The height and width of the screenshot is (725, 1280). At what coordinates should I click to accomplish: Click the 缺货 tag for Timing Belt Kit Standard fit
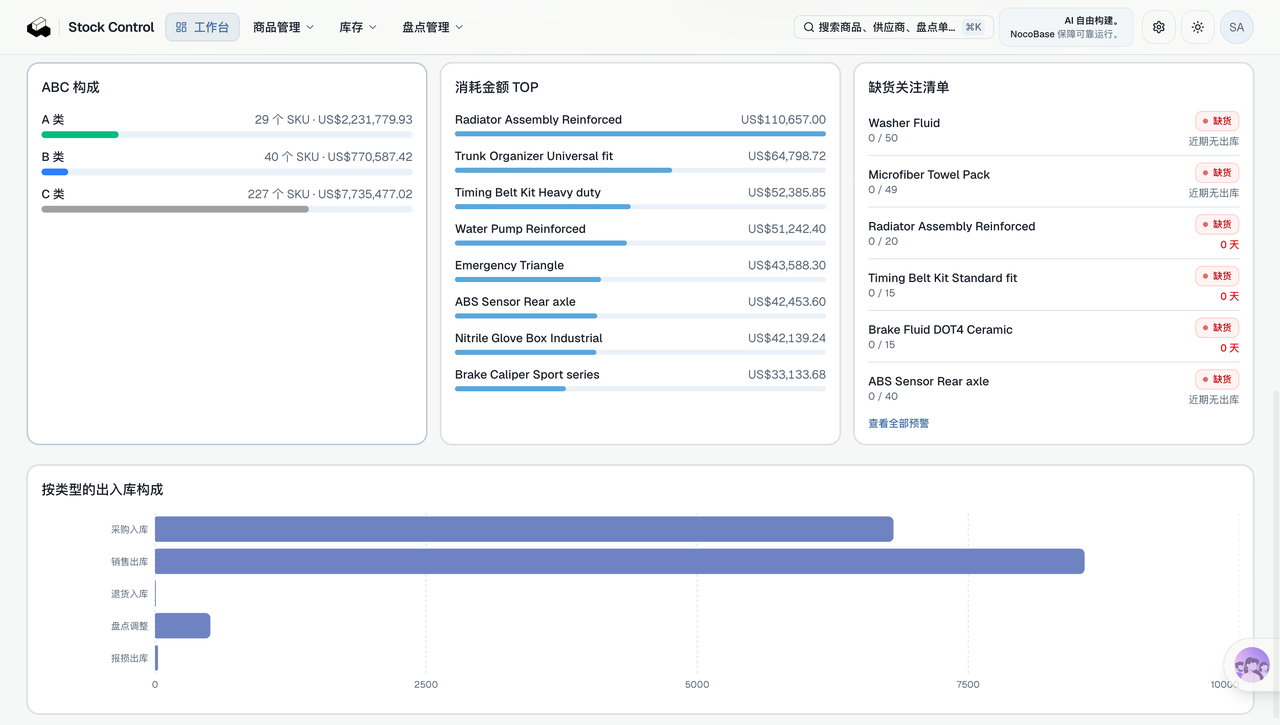[1217, 276]
